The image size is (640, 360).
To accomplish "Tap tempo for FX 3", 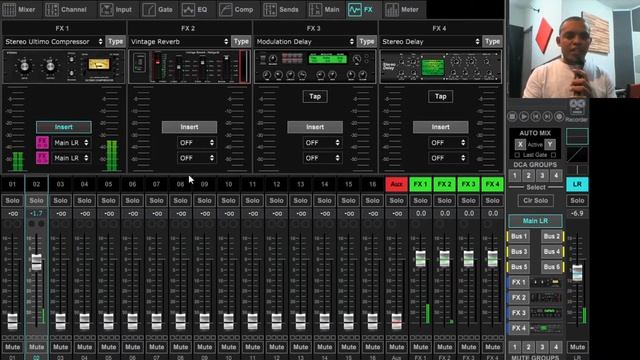I will tap(315, 97).
